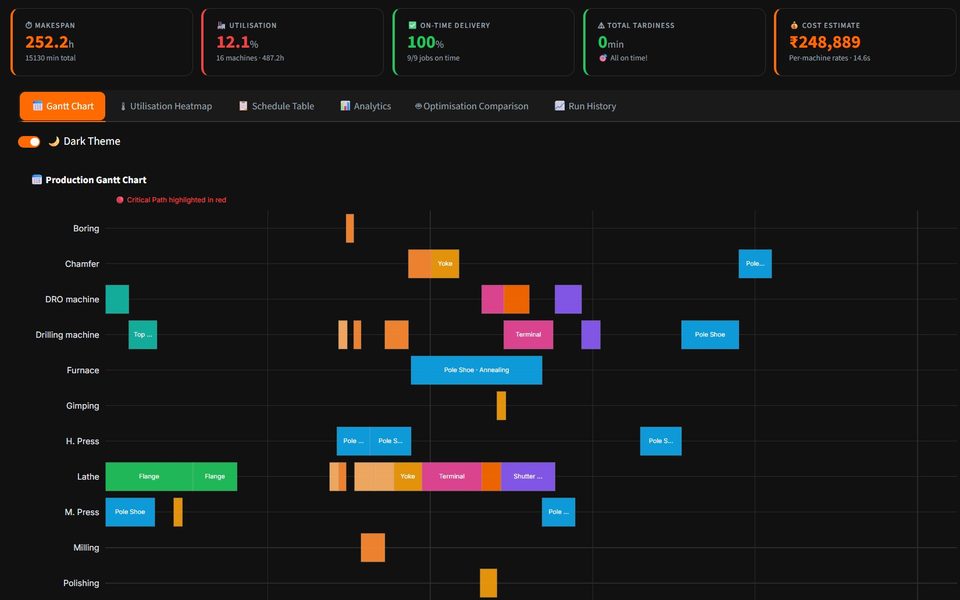The height and width of the screenshot is (600, 960).
Task: Click the Total Tardiness warning icon
Action: point(601,25)
